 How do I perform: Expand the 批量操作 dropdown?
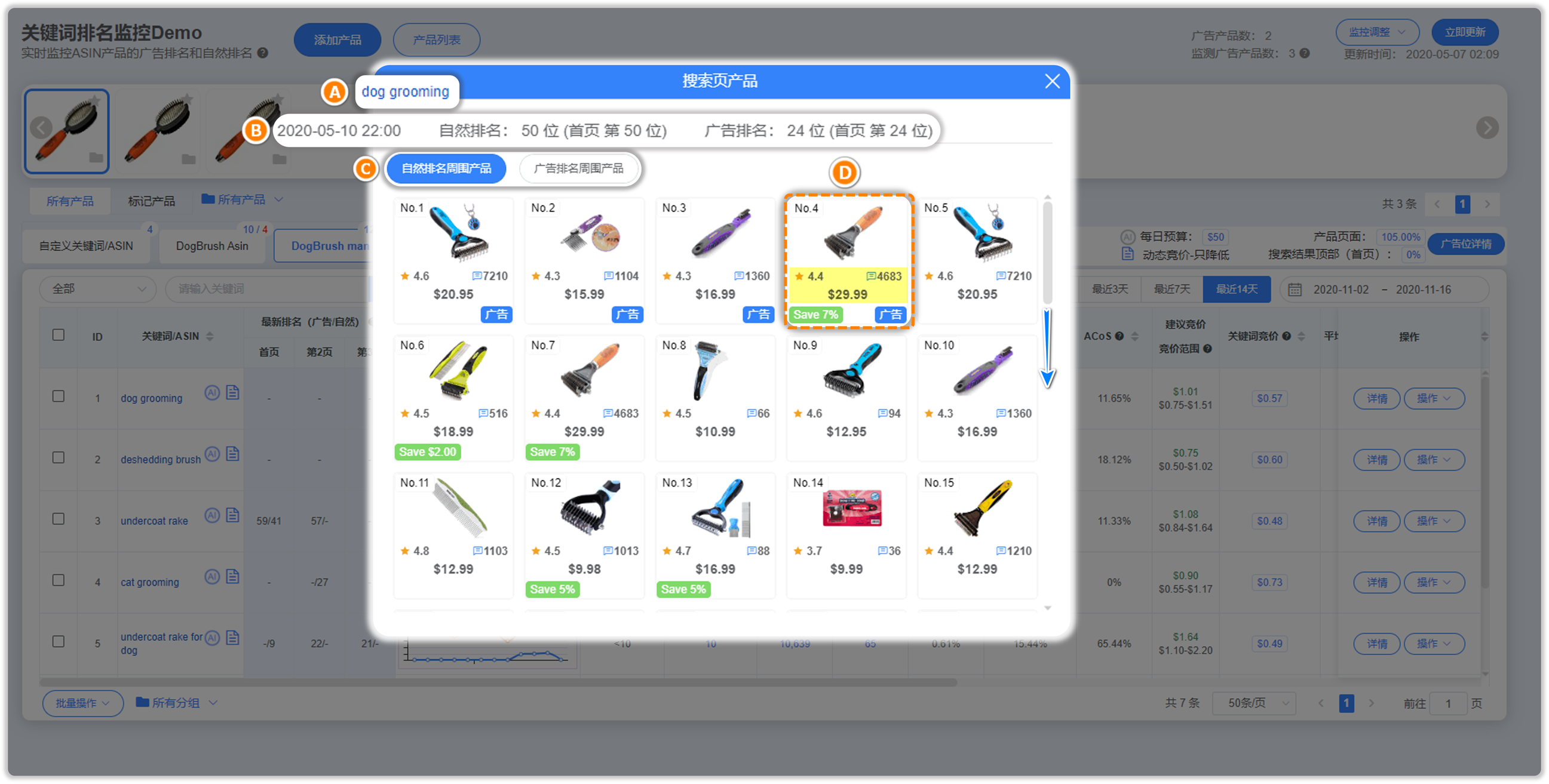(x=83, y=703)
